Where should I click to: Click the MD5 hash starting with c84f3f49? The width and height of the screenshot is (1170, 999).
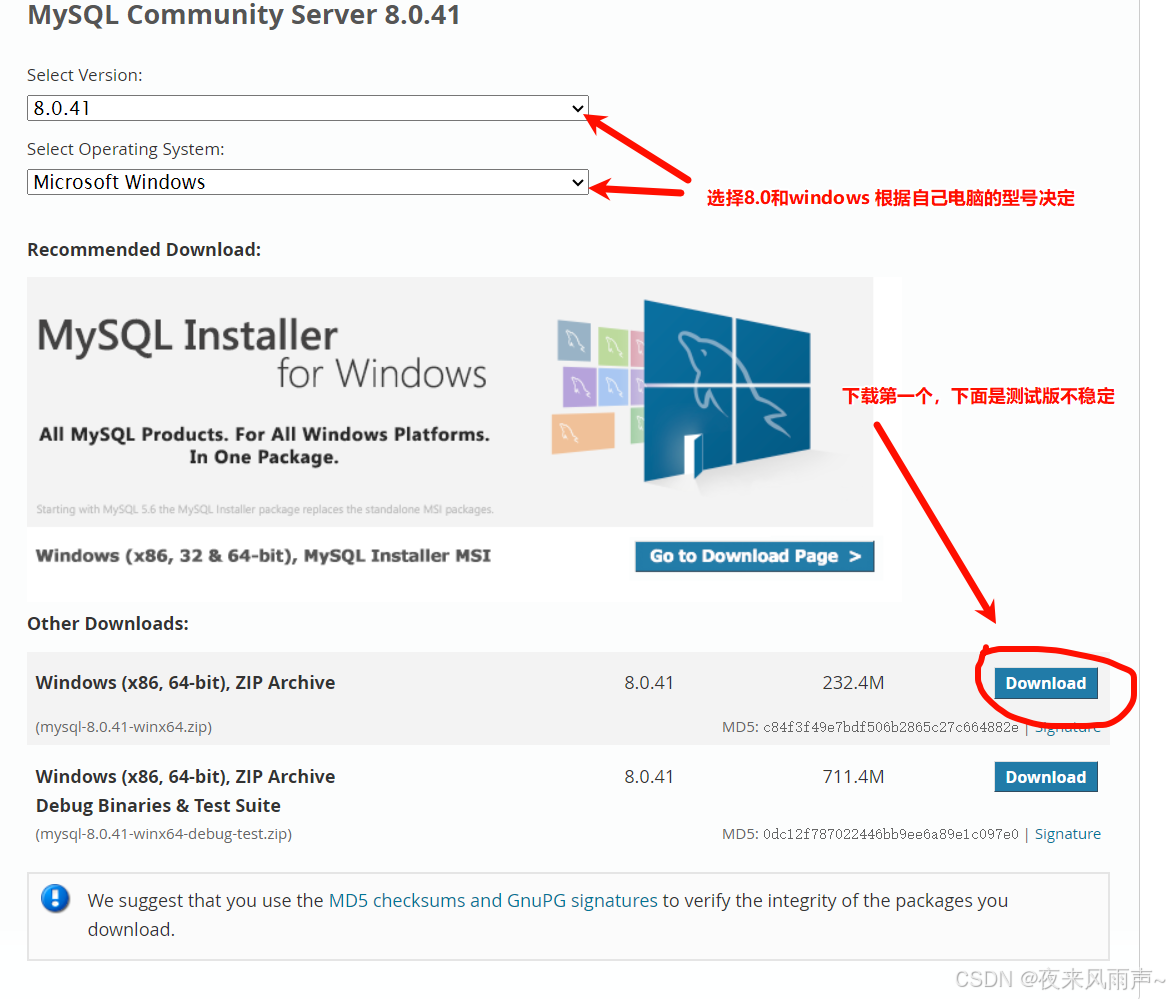pyautogui.click(x=890, y=727)
